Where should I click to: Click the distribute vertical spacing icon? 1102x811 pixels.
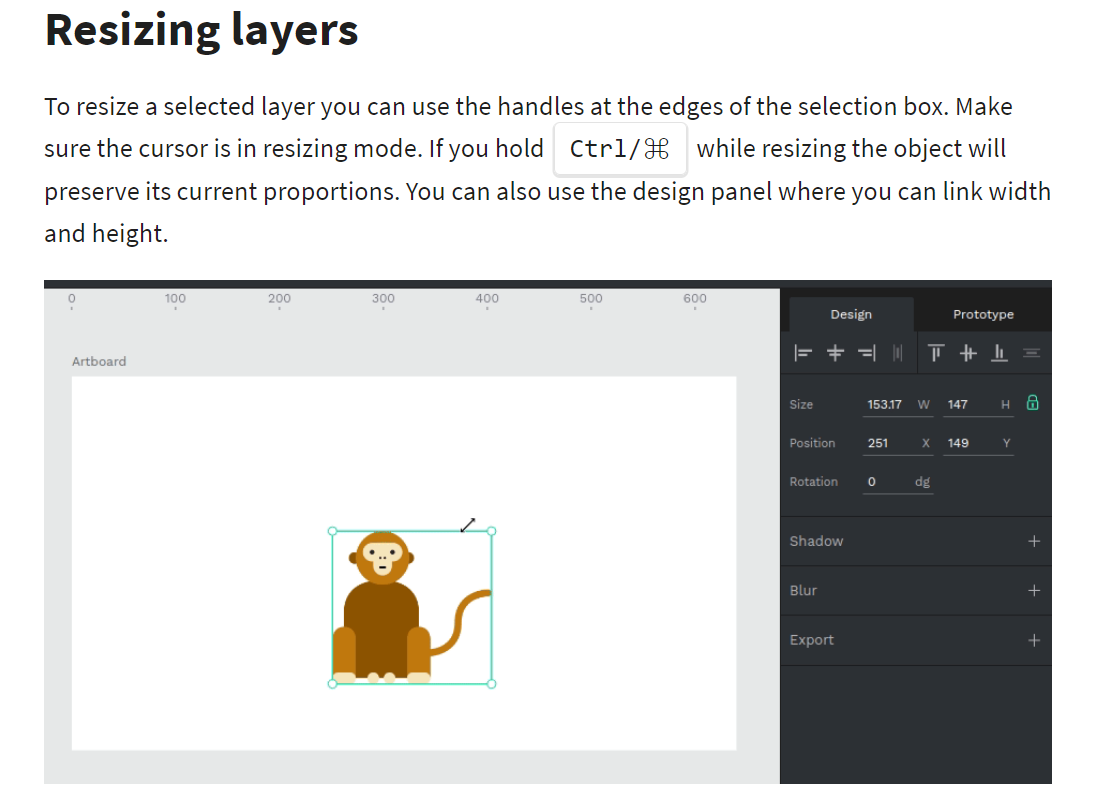[1031, 353]
